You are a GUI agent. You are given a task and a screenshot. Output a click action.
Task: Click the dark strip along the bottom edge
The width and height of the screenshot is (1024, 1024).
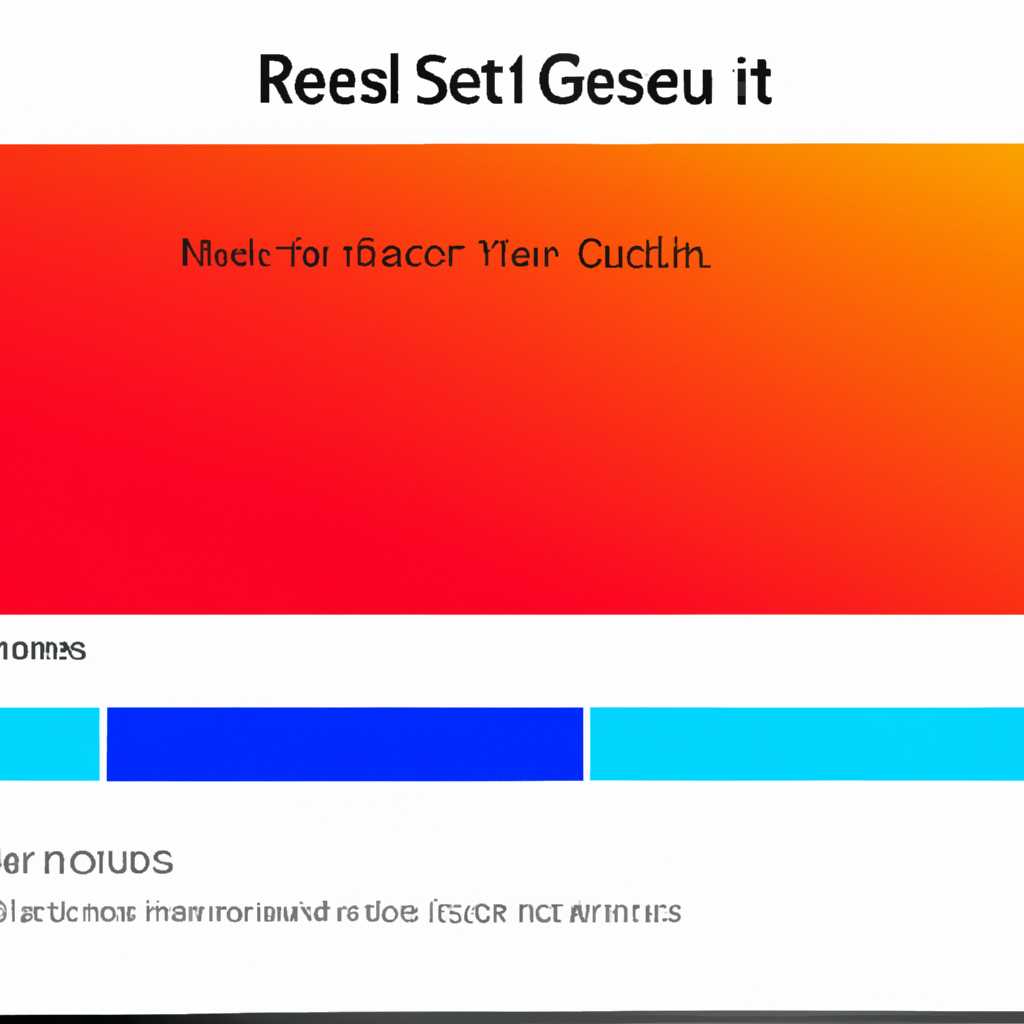tap(512, 1018)
